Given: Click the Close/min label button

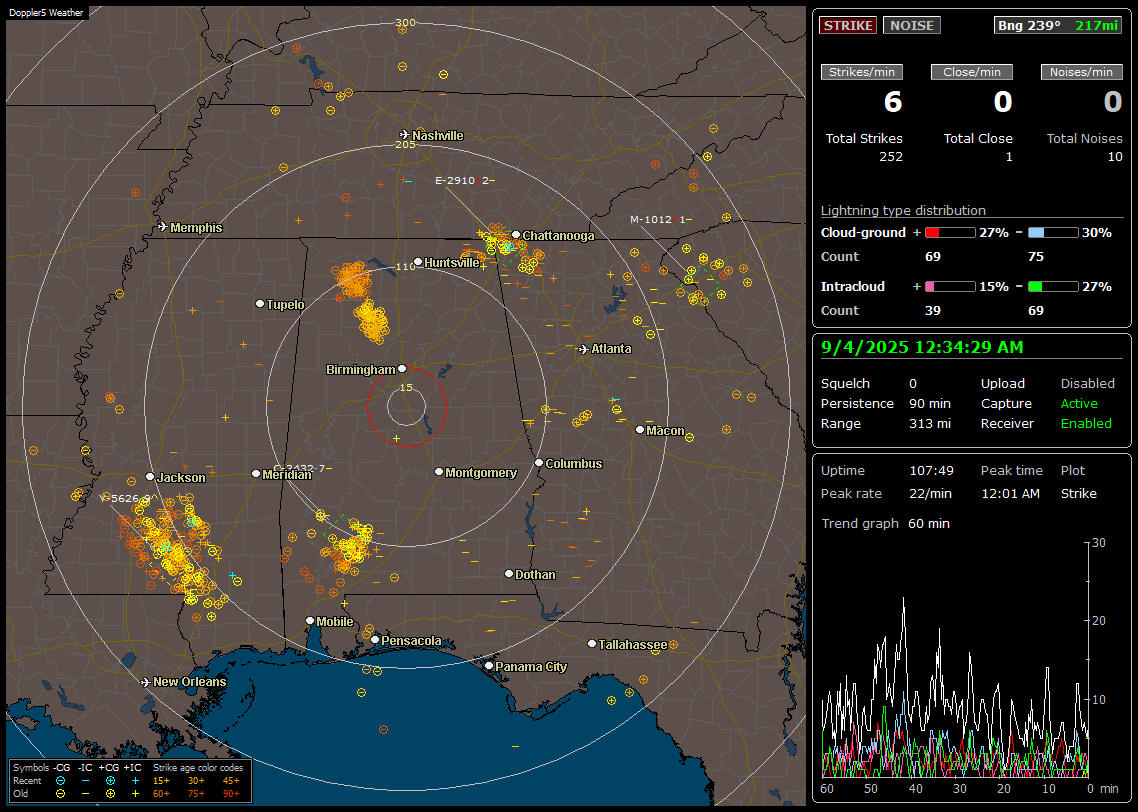Looking at the screenshot, I should pos(972,72).
